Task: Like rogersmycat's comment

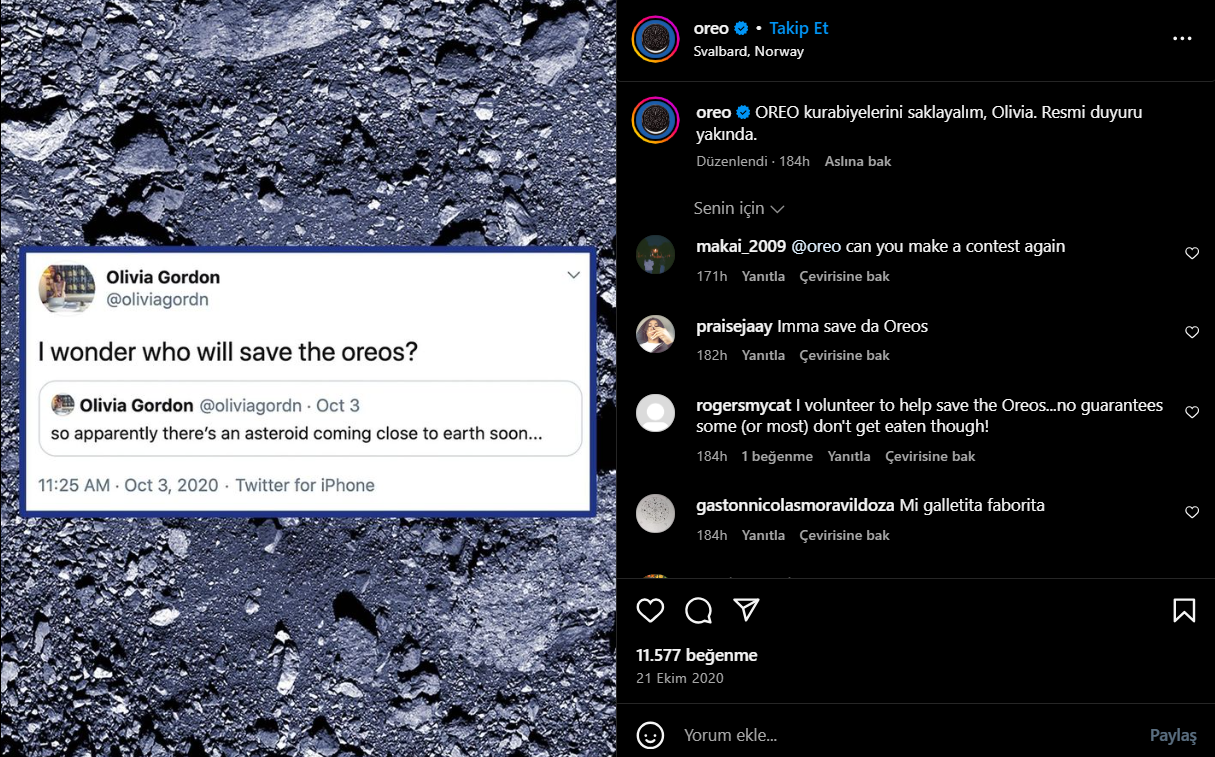Action: click(x=1191, y=412)
